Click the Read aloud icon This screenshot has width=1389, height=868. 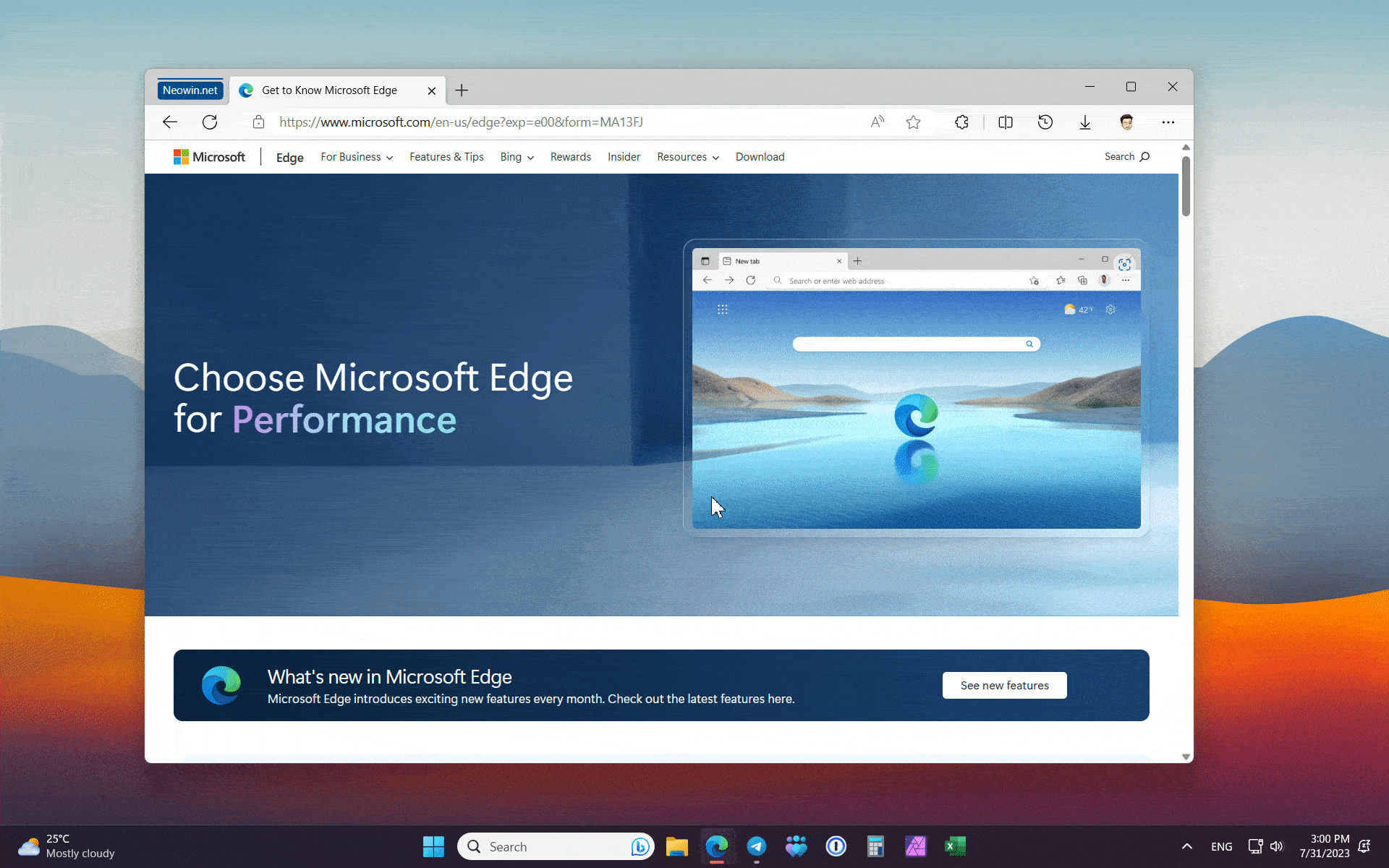tap(877, 122)
